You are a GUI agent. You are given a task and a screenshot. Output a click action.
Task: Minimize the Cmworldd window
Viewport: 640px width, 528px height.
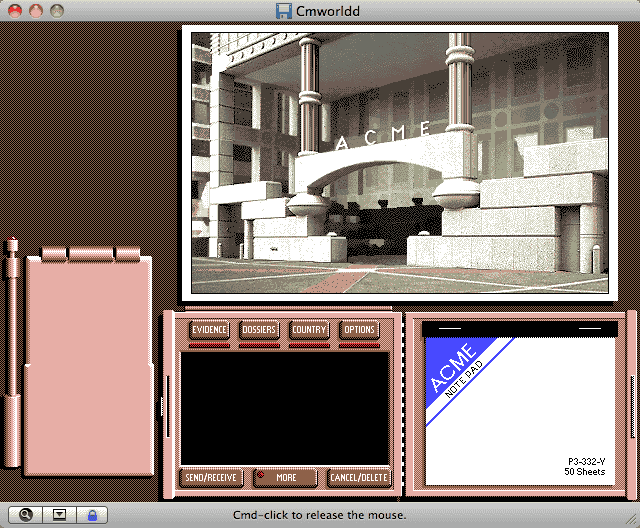(x=36, y=11)
